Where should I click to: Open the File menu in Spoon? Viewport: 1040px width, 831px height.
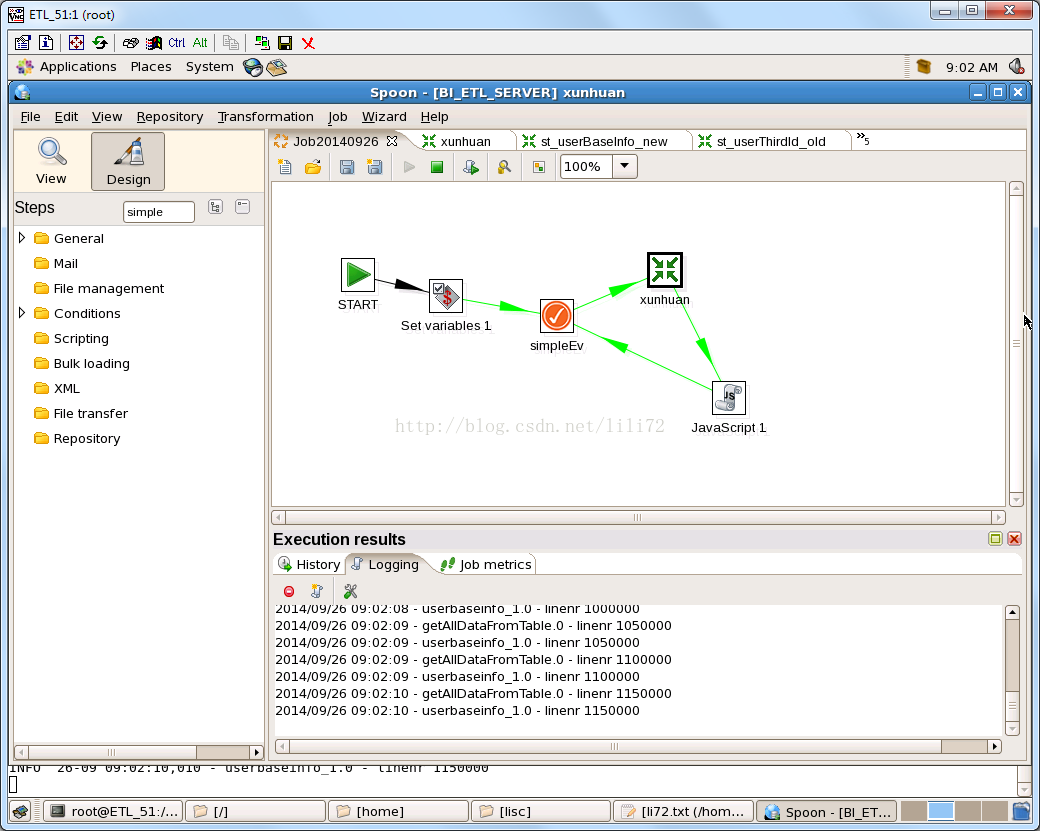[30, 117]
